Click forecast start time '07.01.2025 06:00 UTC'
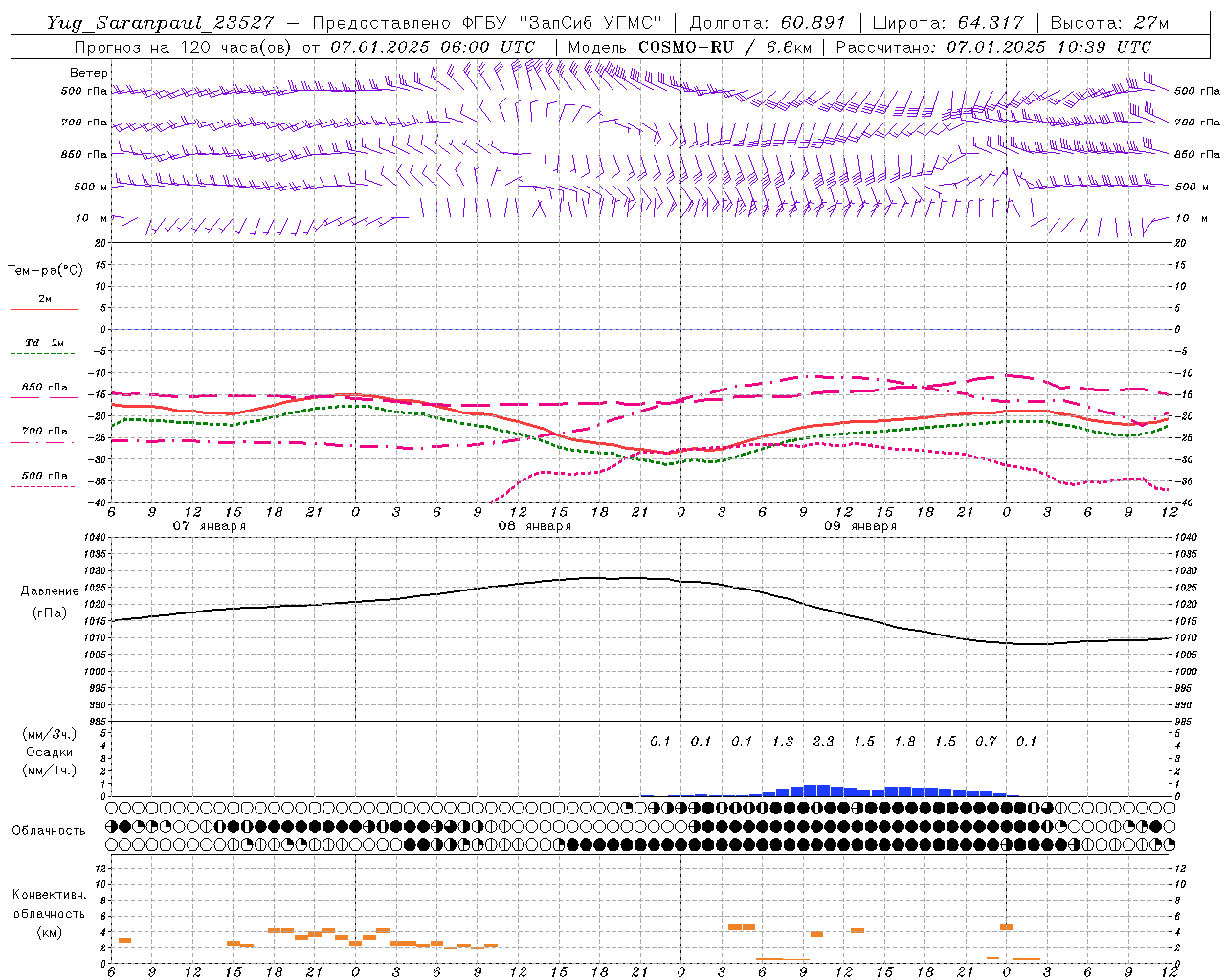Viewport: 1225px width, 980px height. [x=433, y=47]
